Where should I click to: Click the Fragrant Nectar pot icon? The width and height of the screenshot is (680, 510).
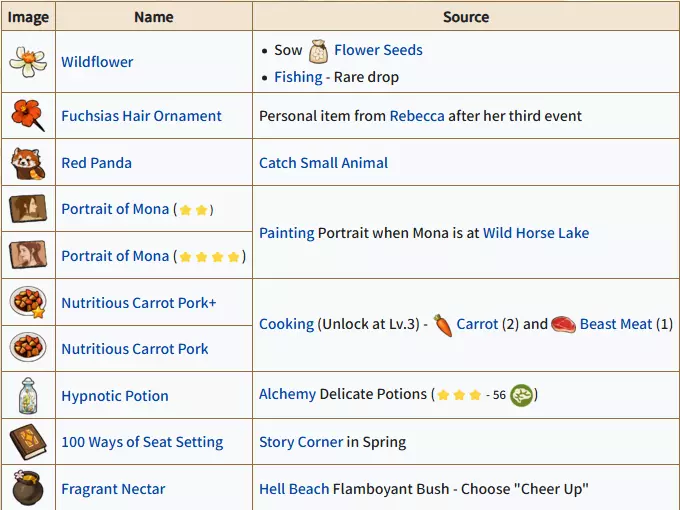click(x=28, y=489)
